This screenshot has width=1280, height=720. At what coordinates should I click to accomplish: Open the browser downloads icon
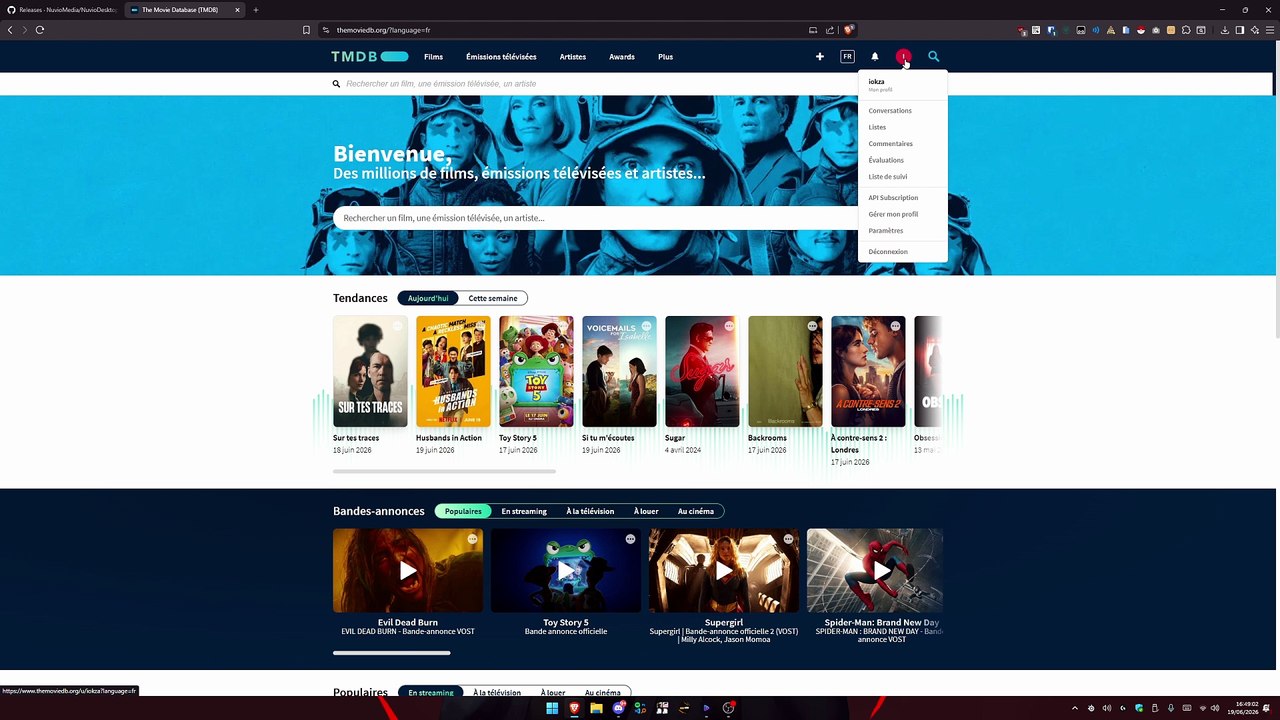click(x=1225, y=30)
